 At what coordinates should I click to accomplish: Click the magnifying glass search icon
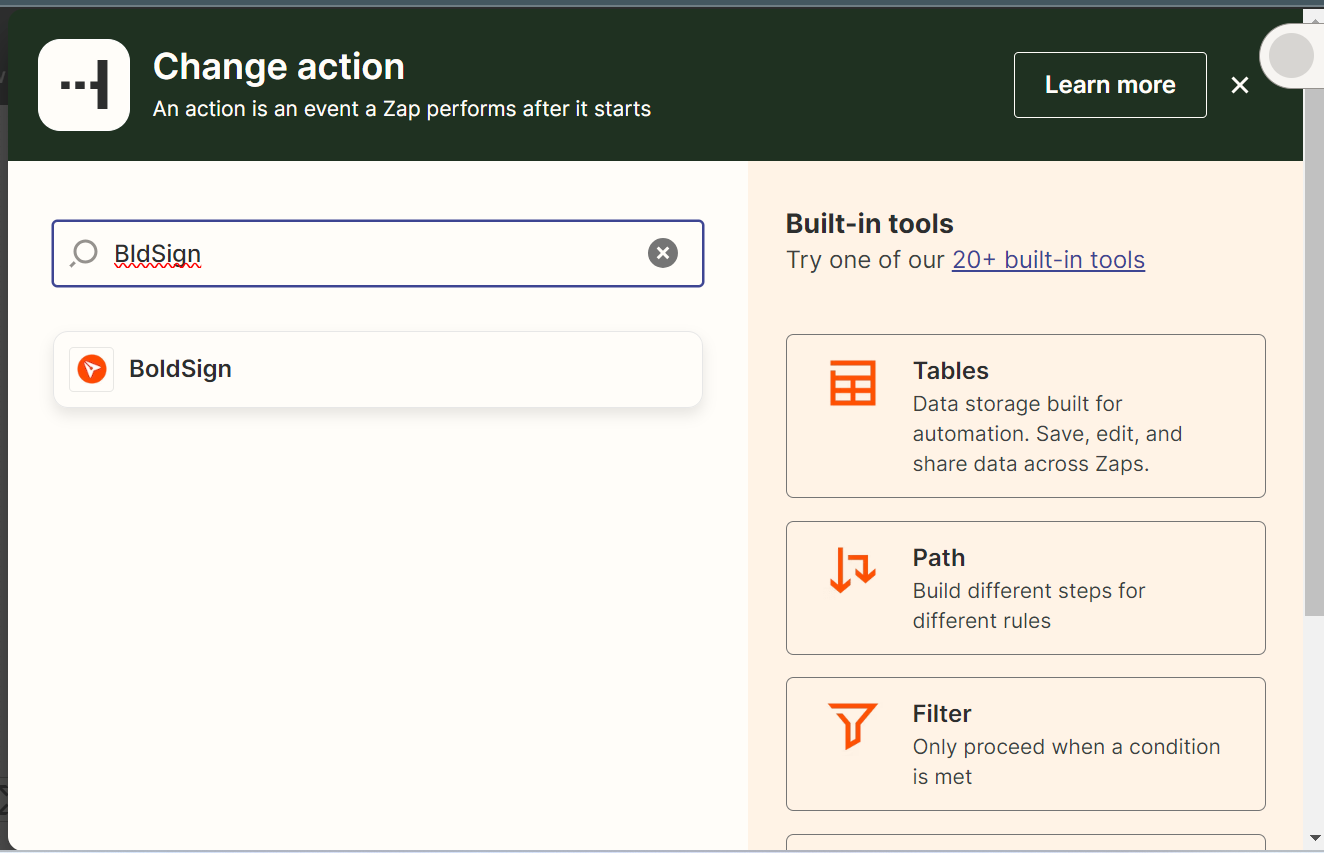(x=84, y=254)
